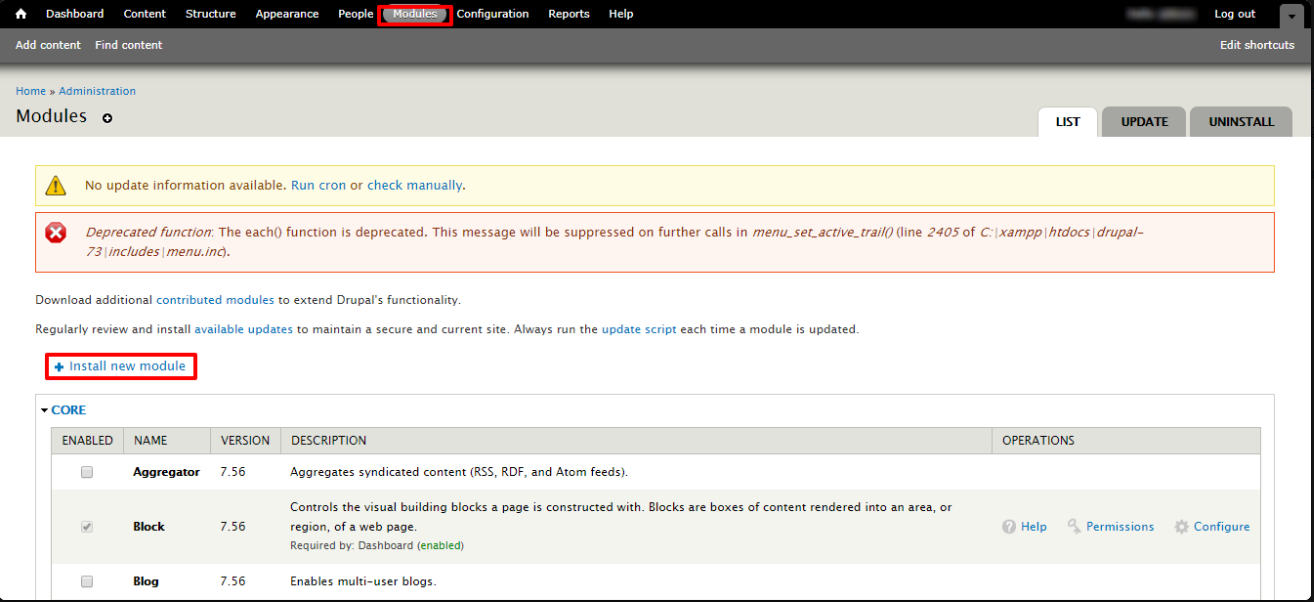This screenshot has width=1314, height=602.
Task: Enable the Blog module checkbox
Action: [87, 581]
